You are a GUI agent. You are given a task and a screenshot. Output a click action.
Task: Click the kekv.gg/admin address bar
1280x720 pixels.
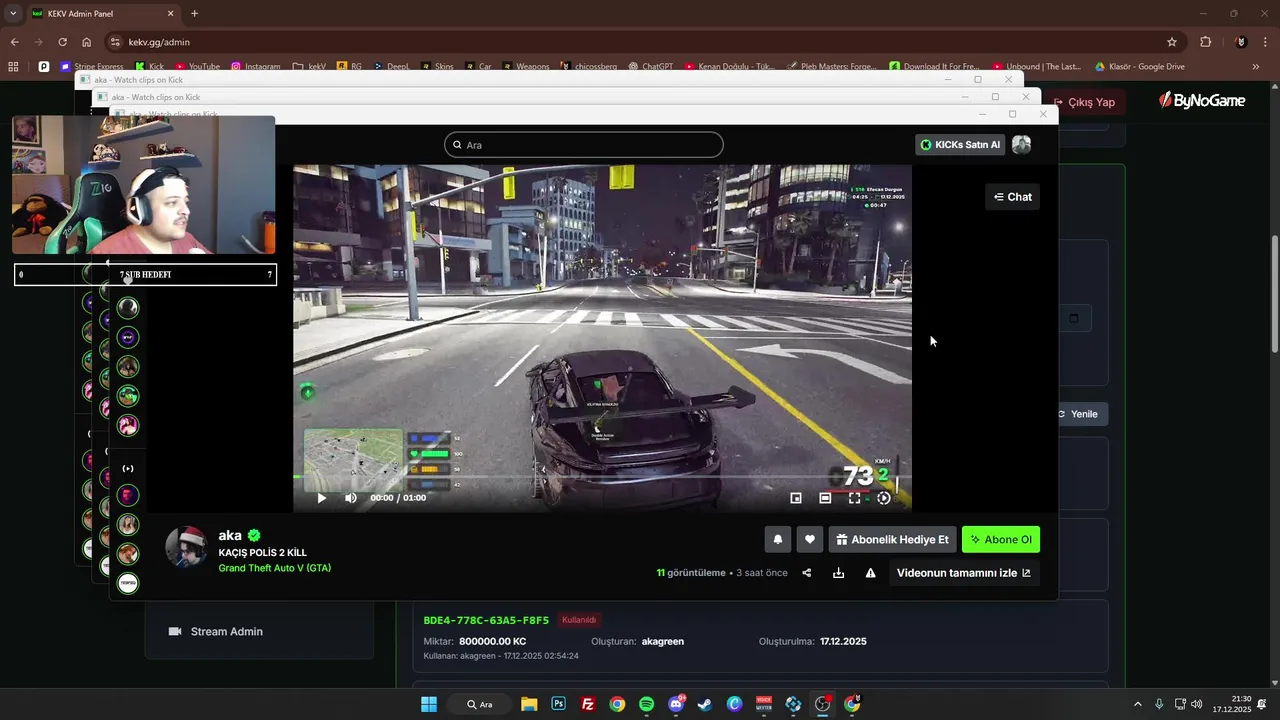pos(640,42)
